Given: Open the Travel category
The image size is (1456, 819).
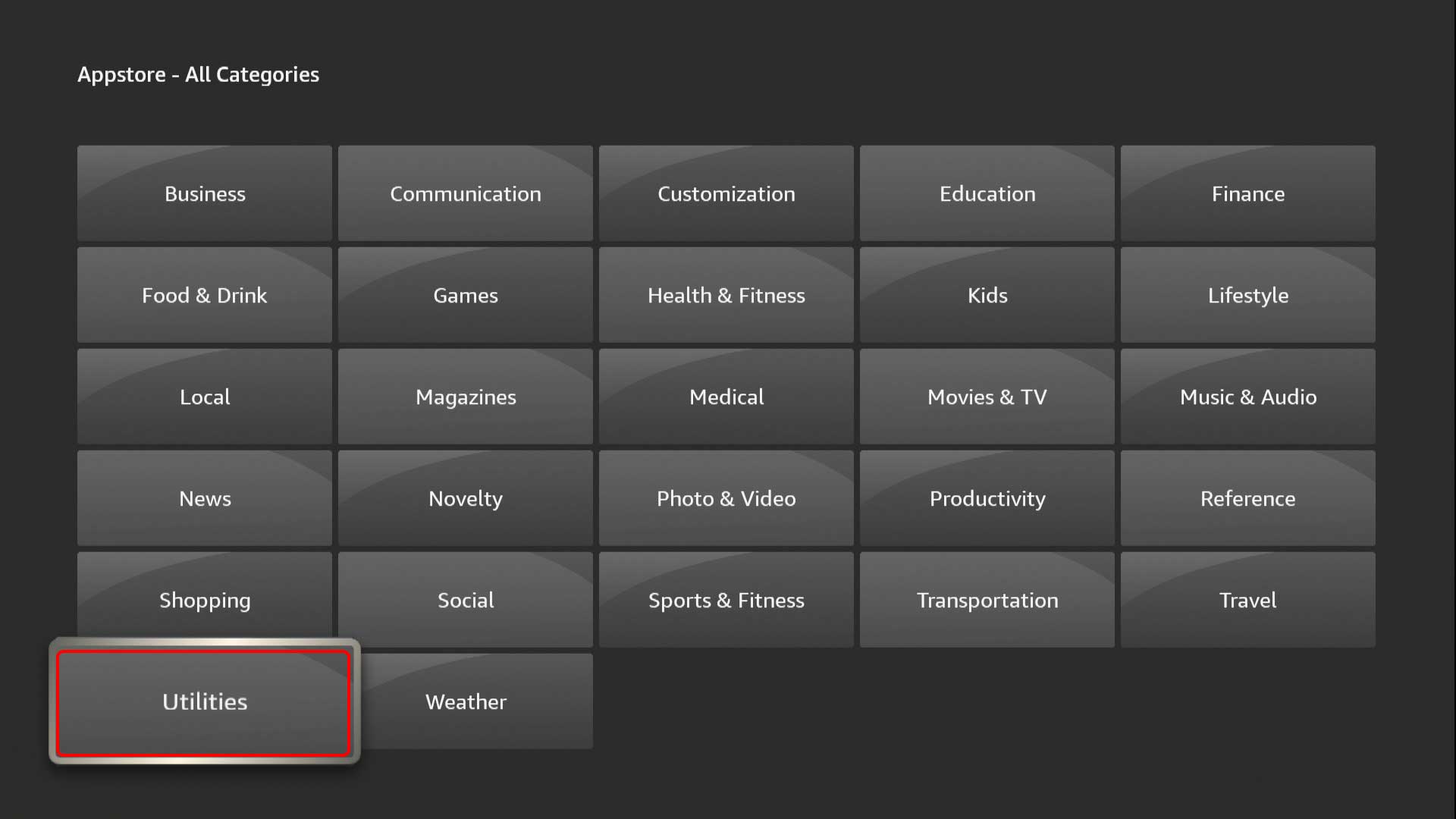Looking at the screenshot, I should tap(1248, 599).
